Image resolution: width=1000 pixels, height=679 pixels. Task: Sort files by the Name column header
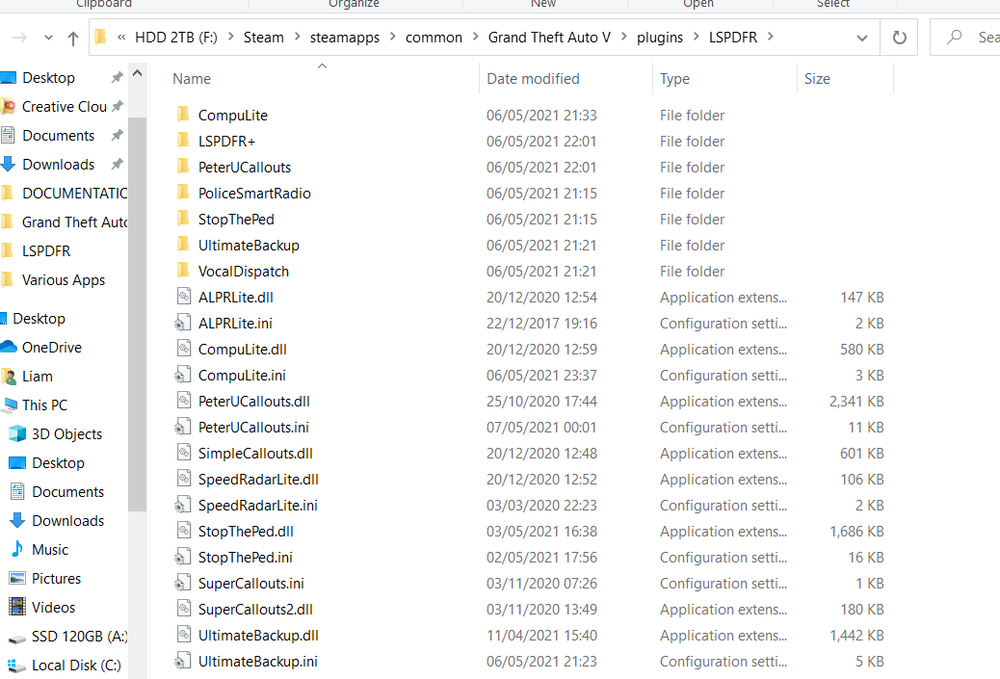pyautogui.click(x=191, y=79)
